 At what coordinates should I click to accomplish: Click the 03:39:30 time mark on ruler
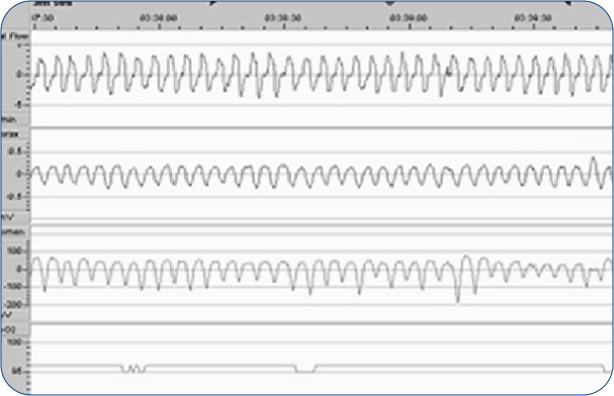coord(533,18)
